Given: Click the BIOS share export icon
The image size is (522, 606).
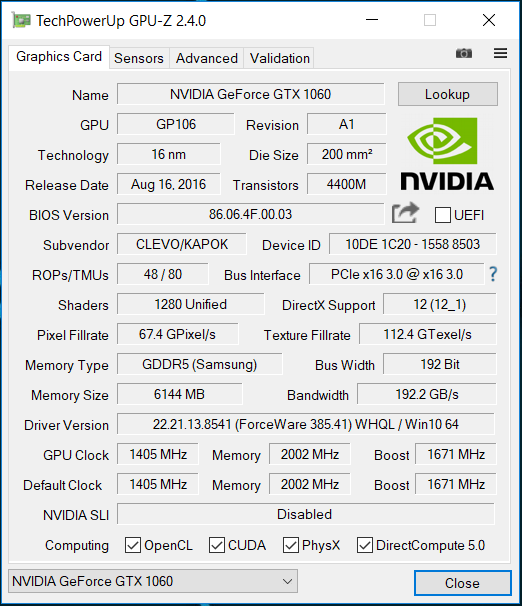Looking at the screenshot, I should coord(405,213).
